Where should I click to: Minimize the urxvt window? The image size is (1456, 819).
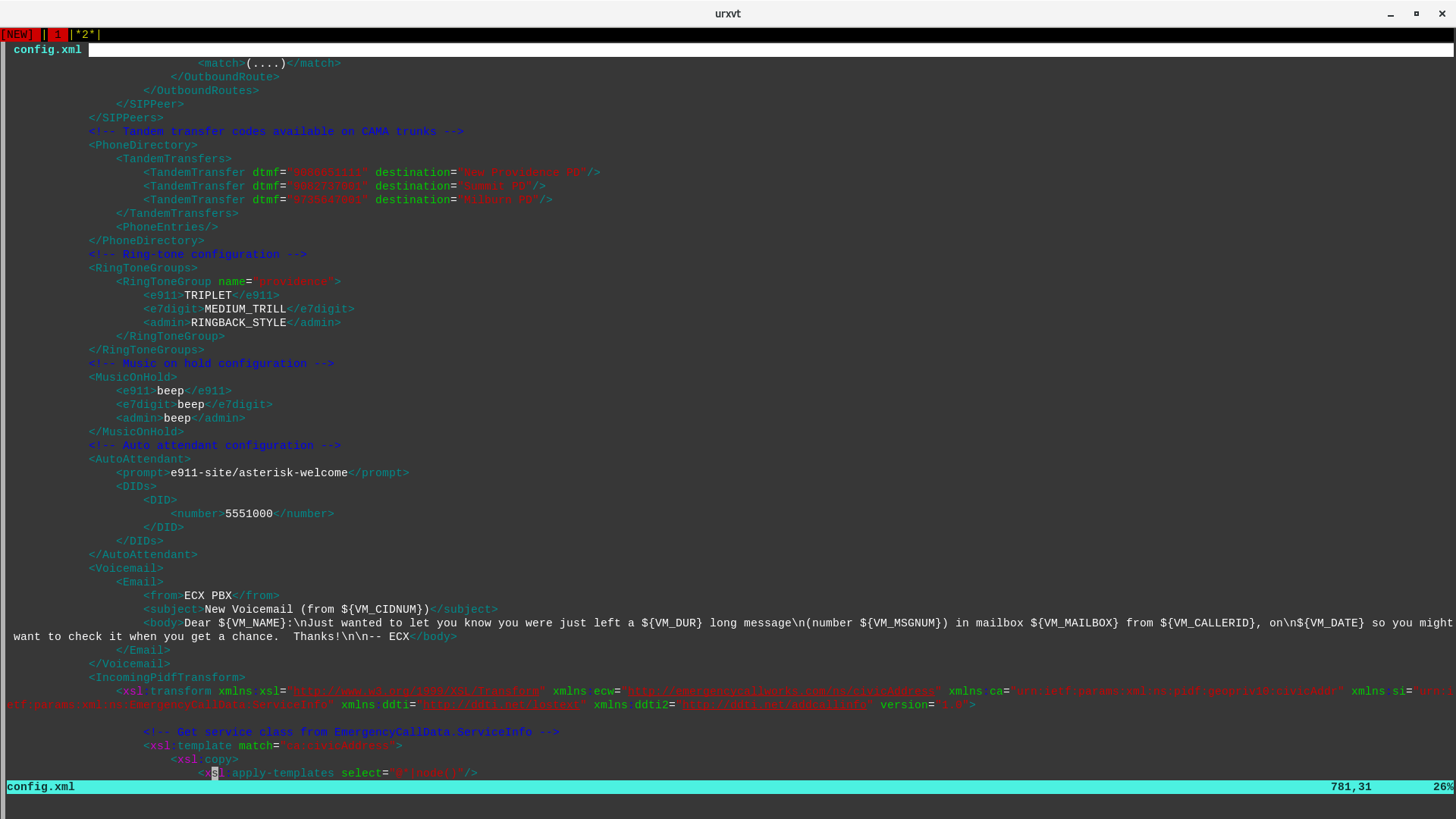(x=1391, y=14)
